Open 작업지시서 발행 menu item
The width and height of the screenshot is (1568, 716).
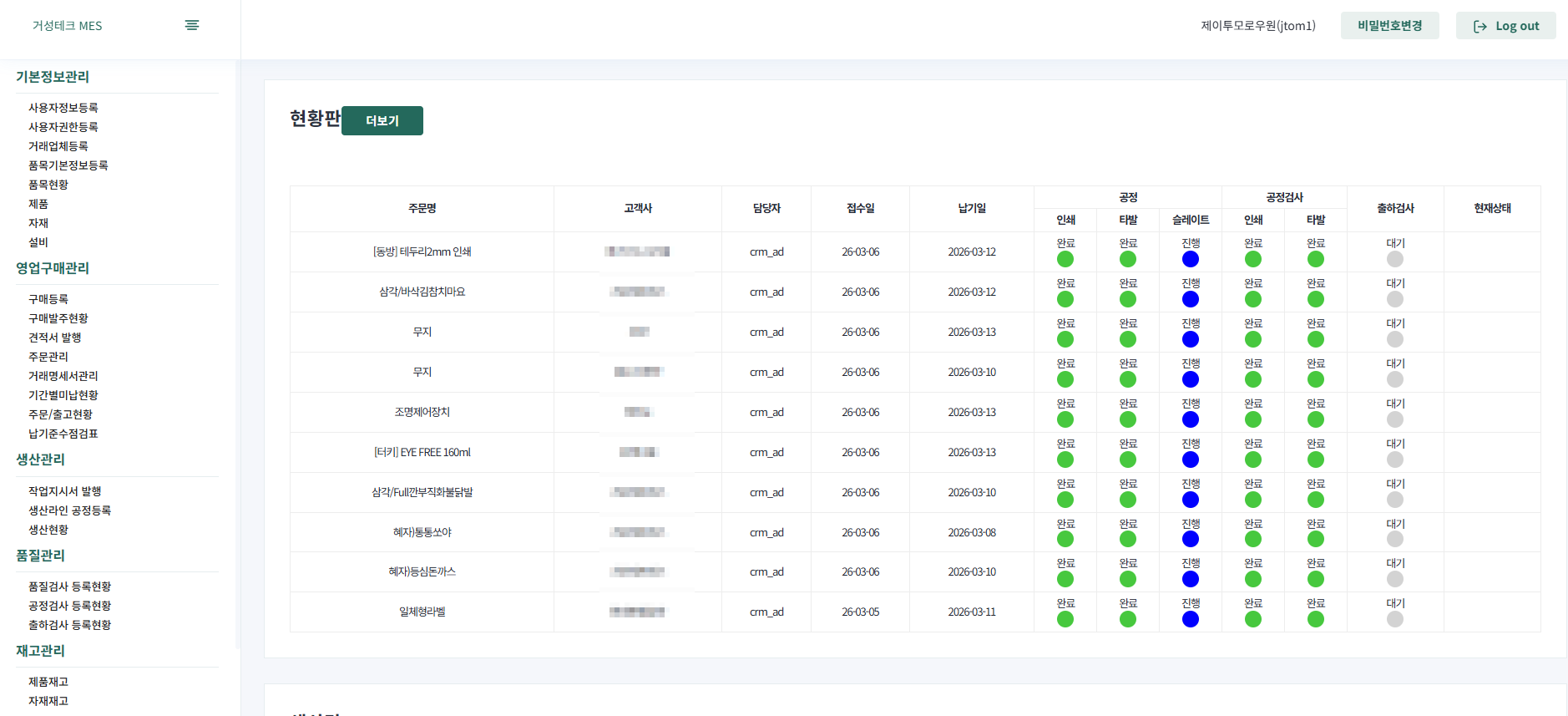coord(65,491)
